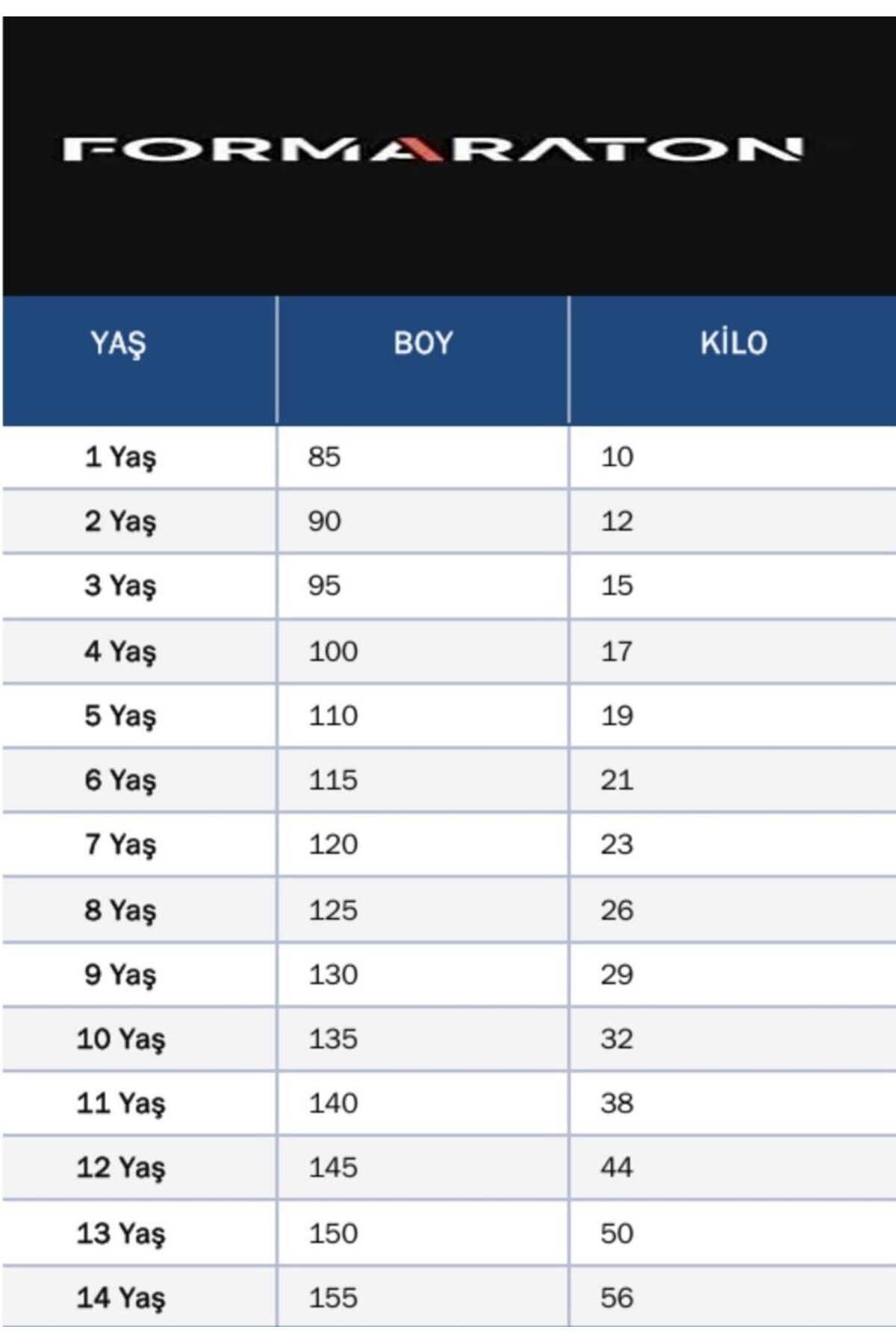The height and width of the screenshot is (1344, 896).
Task: Select the 2 Yaş row label
Action: click(120, 521)
